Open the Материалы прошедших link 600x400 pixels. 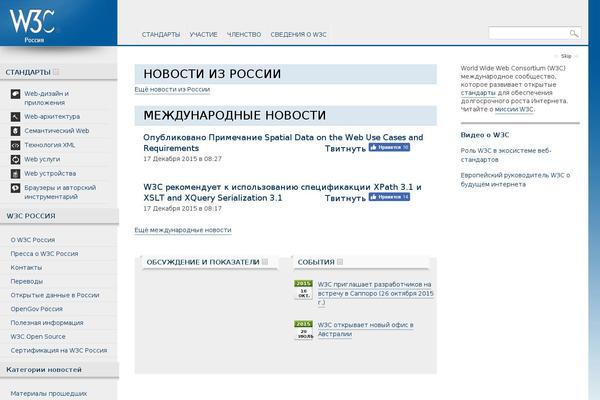[x=49, y=393]
